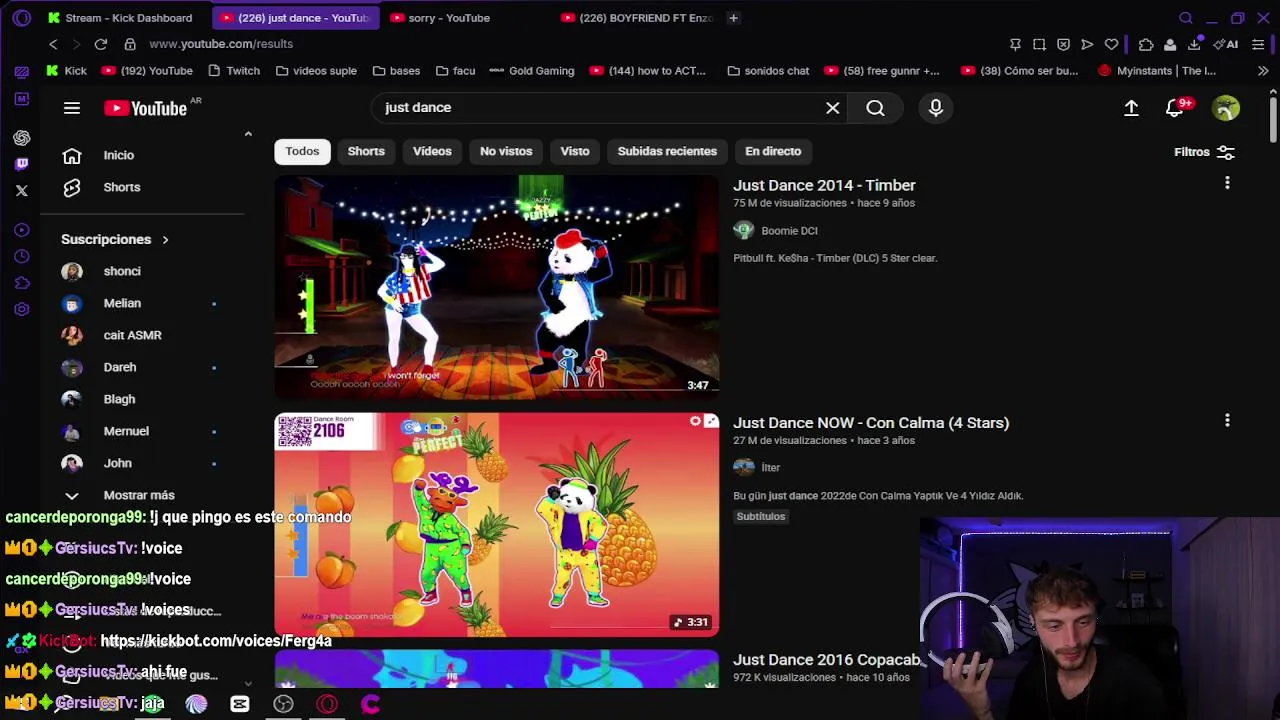The height and width of the screenshot is (720, 1280).
Task: Click the pin icon in address bar
Action: coord(1015,44)
